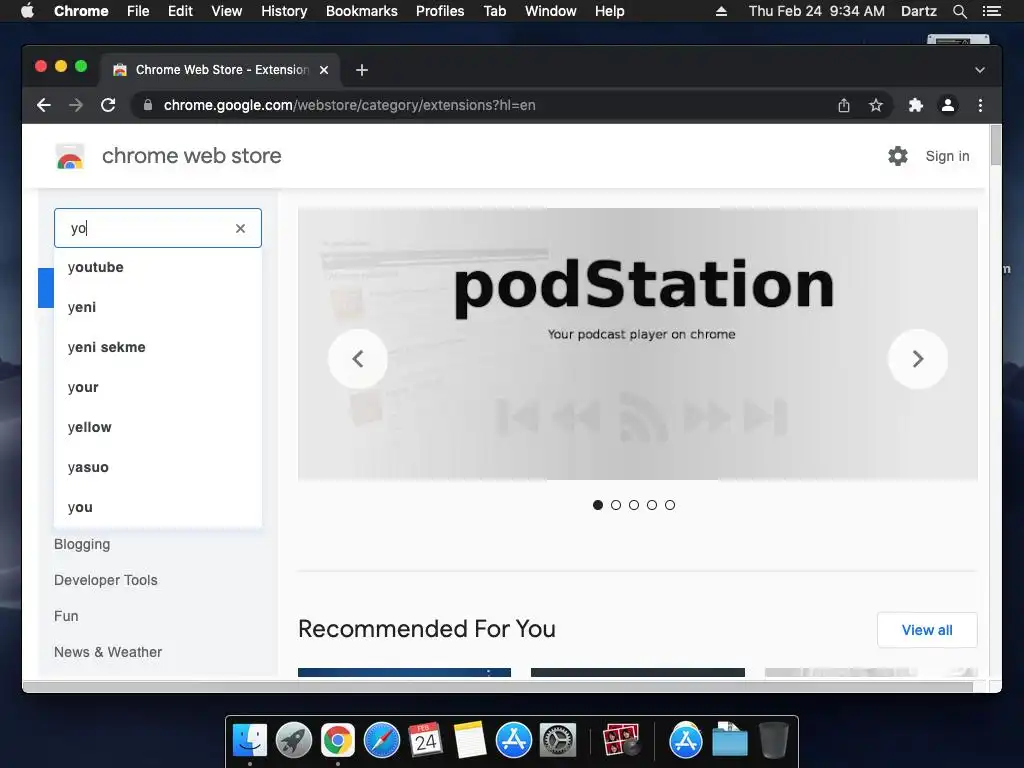Open Notes from the dock
1024x768 pixels.
[470, 741]
